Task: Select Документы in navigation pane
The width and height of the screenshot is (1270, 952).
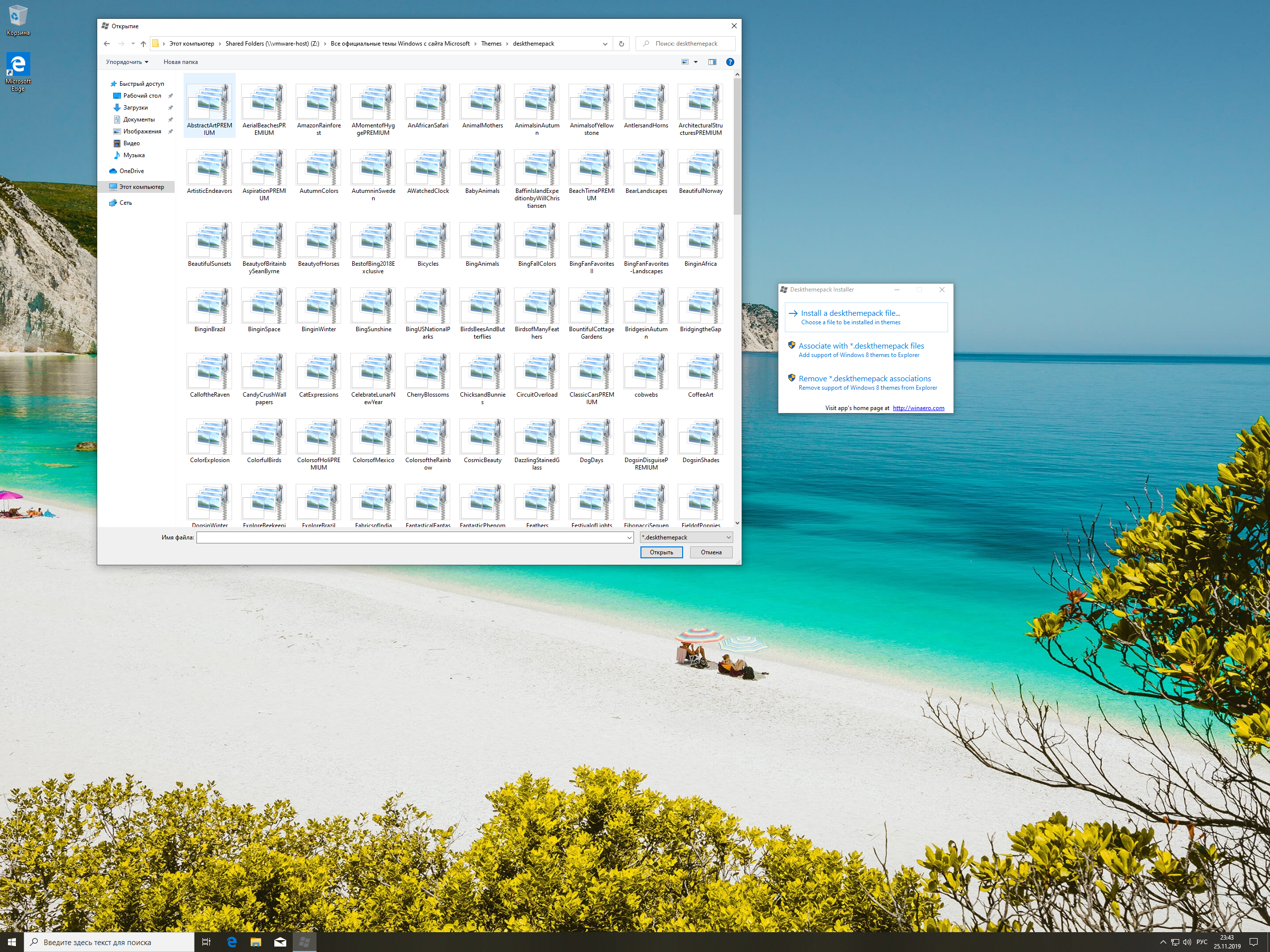Action: click(x=138, y=119)
